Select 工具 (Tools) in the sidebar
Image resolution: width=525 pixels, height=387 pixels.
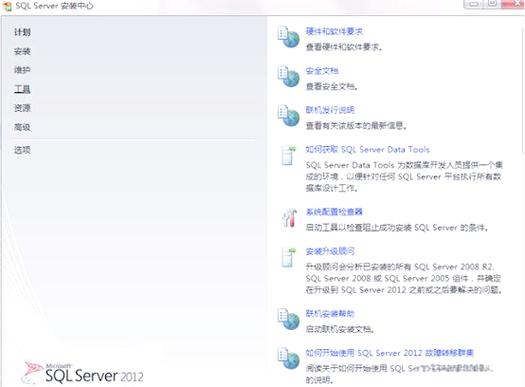(x=22, y=89)
